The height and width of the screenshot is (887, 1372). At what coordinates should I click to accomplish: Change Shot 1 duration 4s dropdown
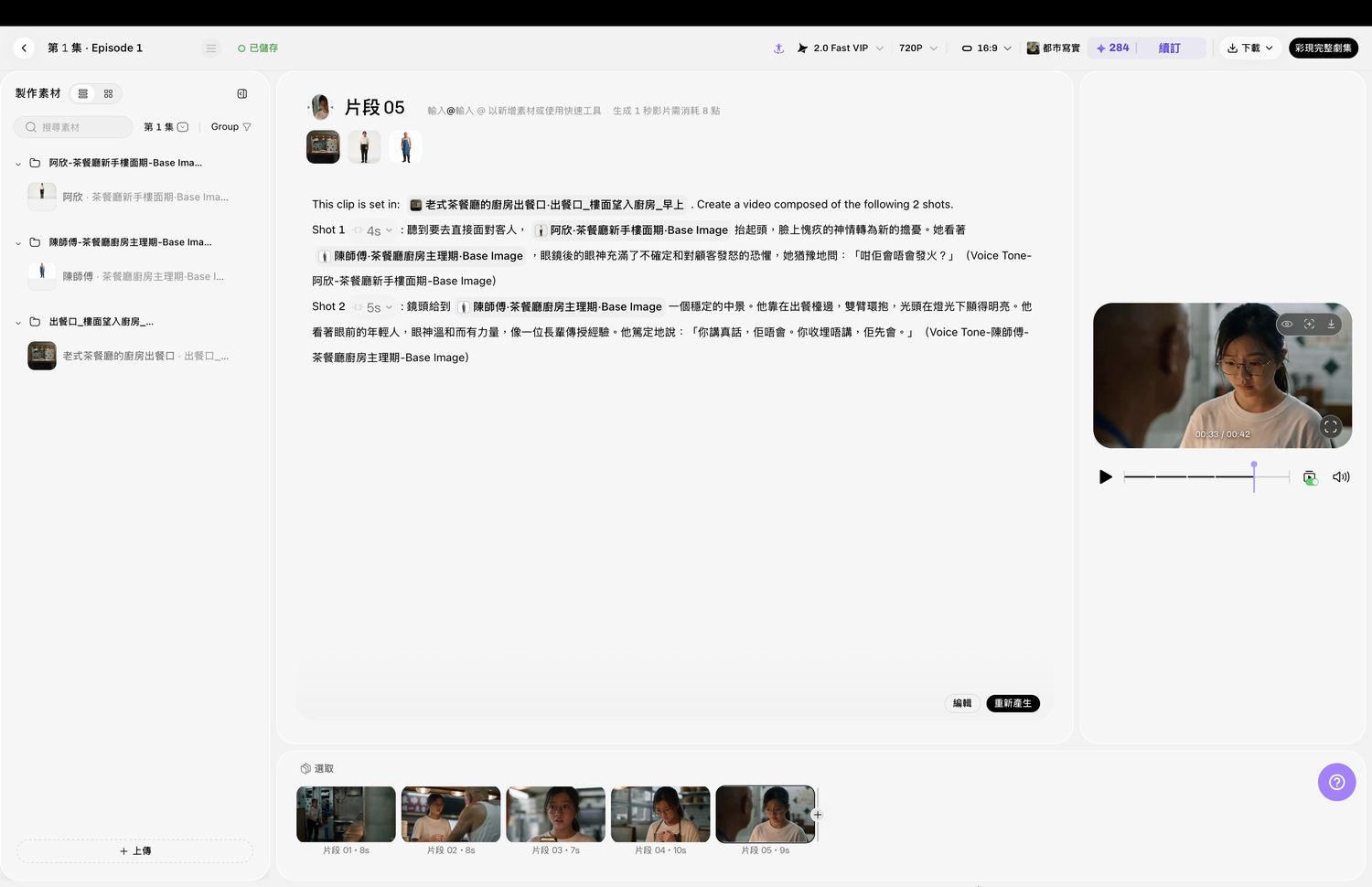pos(373,230)
